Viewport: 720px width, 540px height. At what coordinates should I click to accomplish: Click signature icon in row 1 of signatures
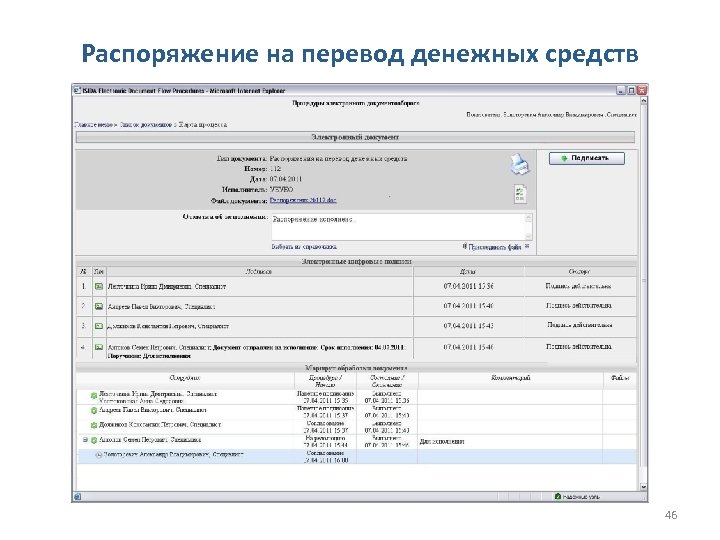point(99,287)
